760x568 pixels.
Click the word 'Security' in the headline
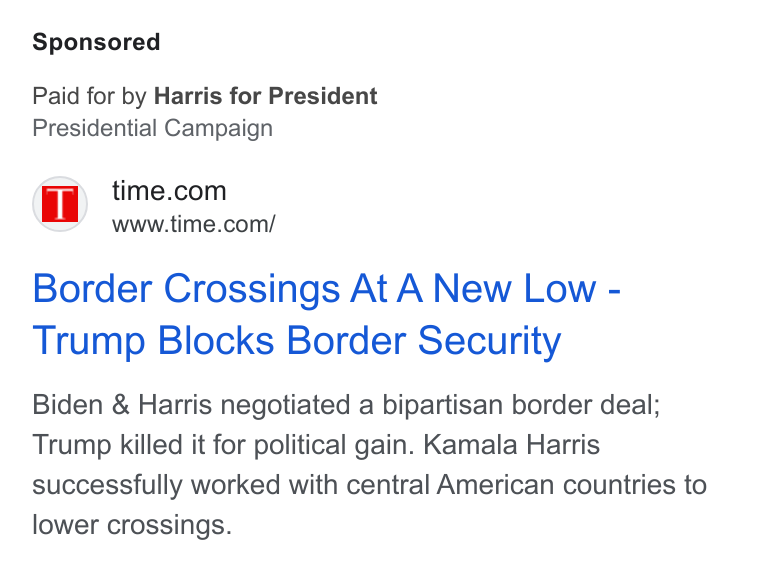click(490, 342)
